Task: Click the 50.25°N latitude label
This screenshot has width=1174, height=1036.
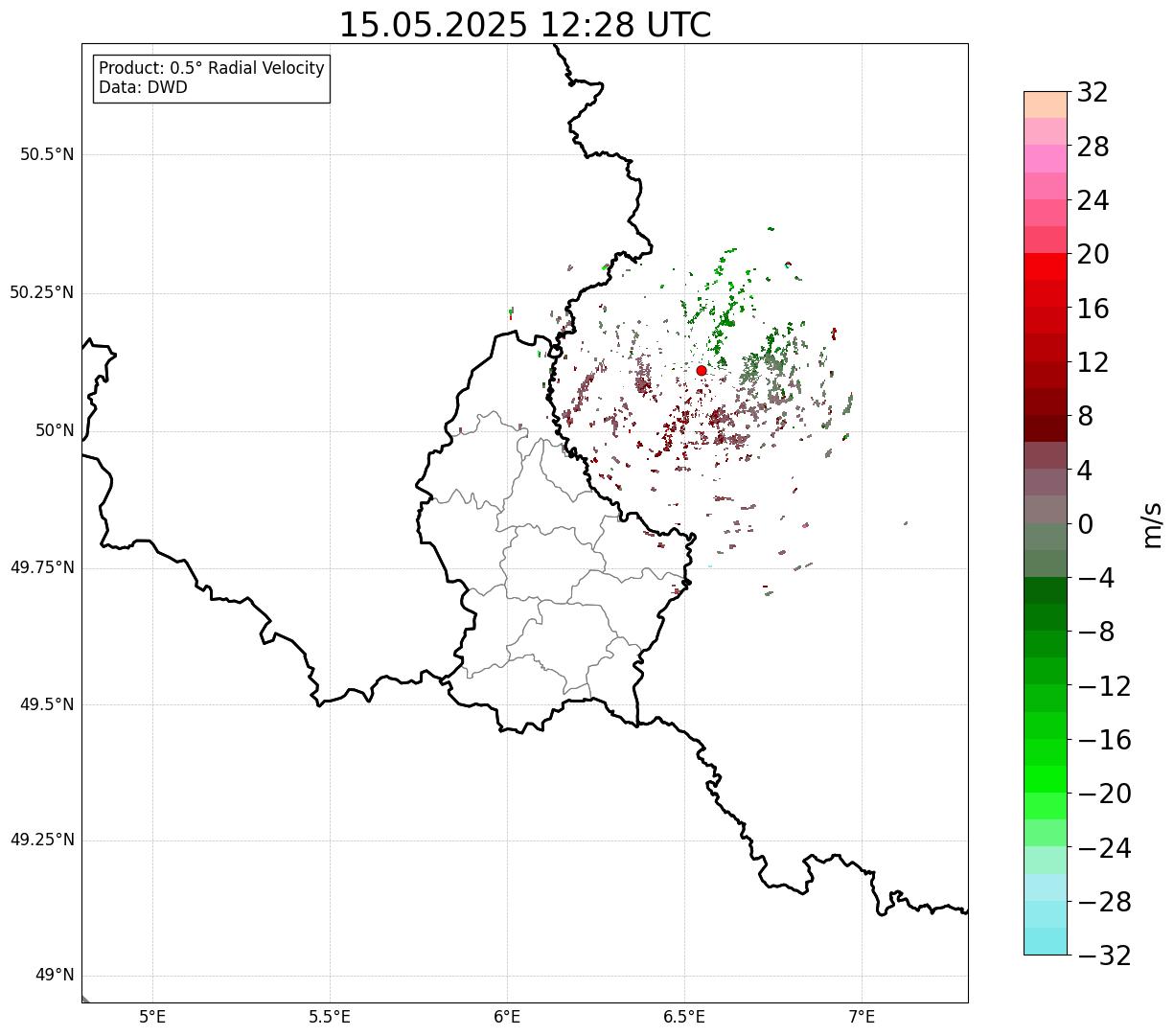Action: 42,292
